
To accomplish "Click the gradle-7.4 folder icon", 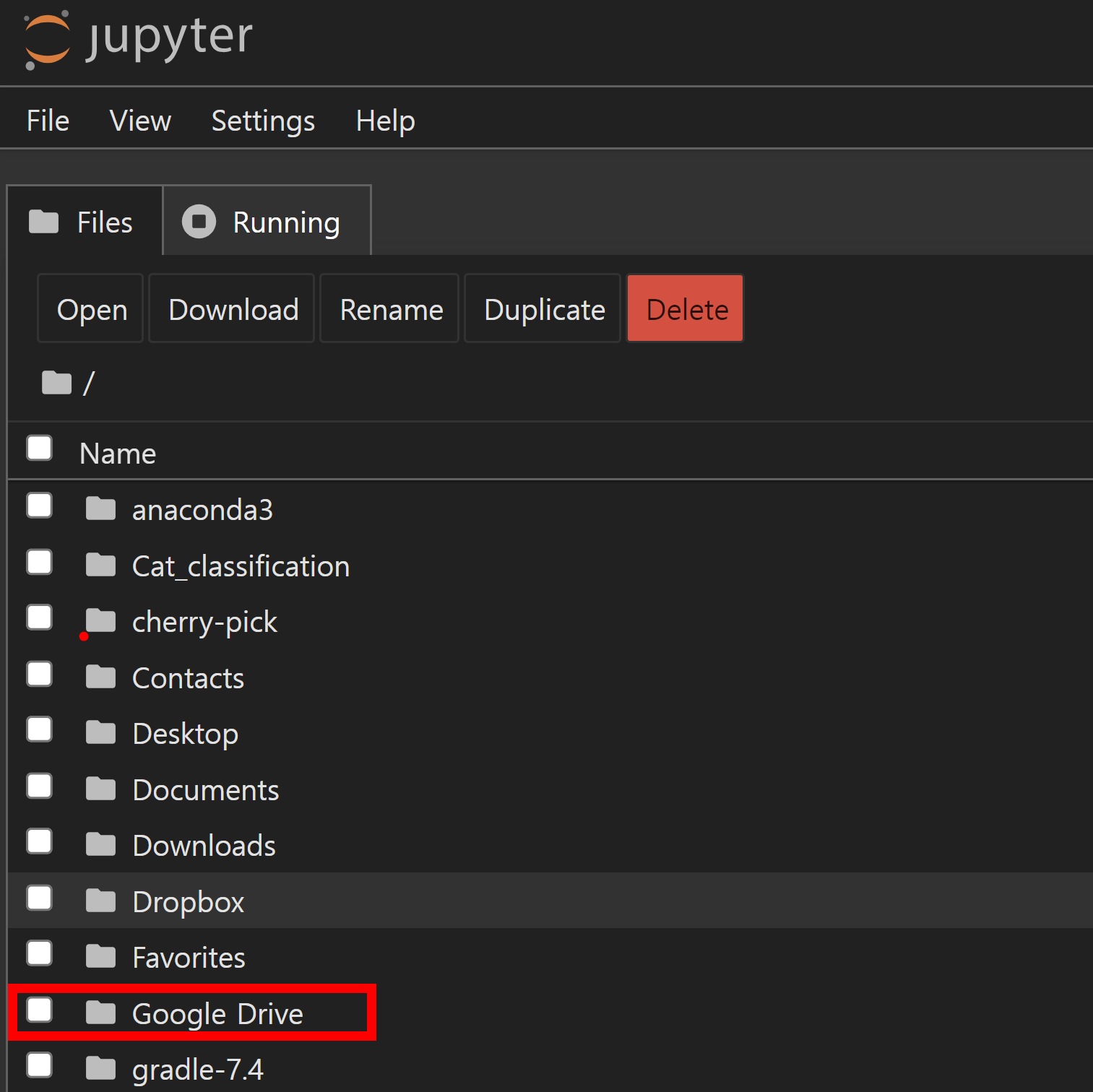I will click(100, 1068).
